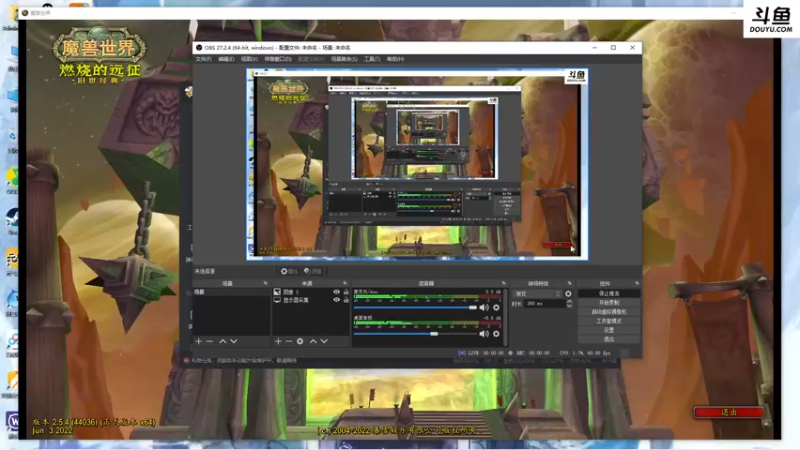
Task: Select the 场景 item in Scenes list
Action: click(x=231, y=292)
